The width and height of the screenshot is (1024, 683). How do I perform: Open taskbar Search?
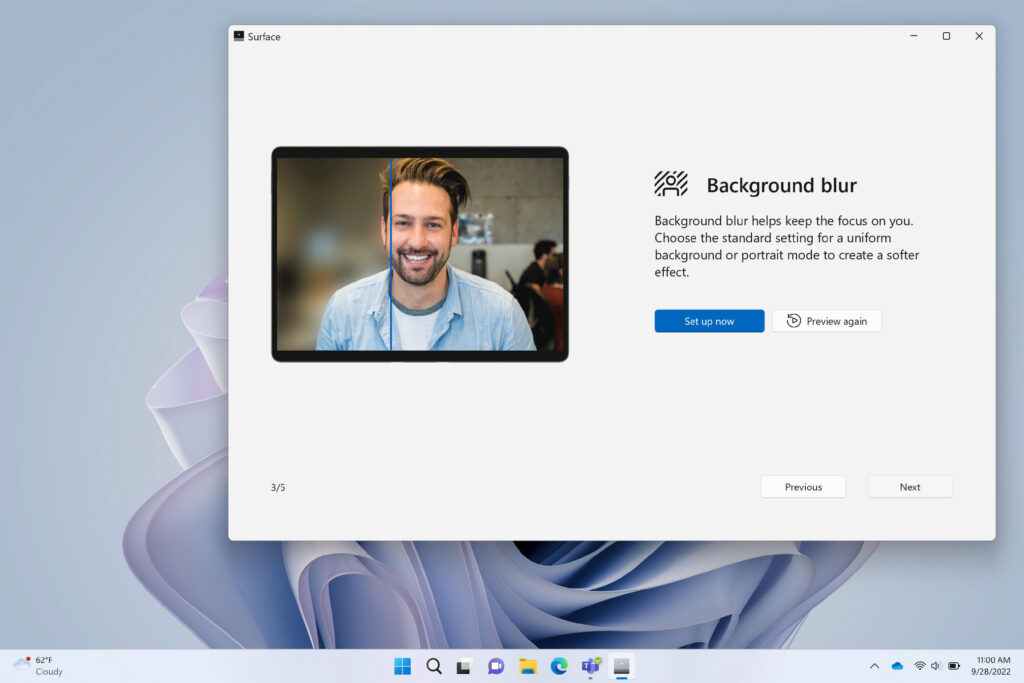tap(434, 666)
